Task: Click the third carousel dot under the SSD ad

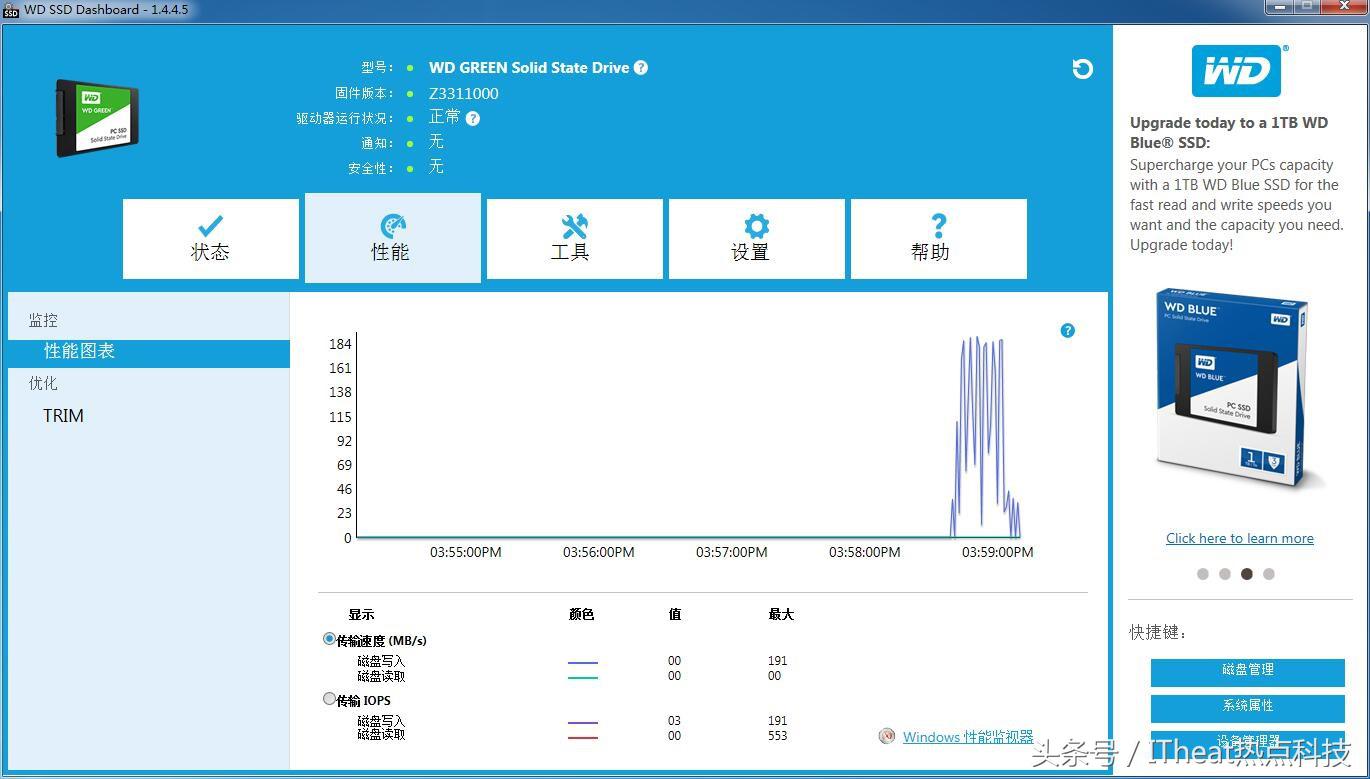Action: tap(1246, 573)
